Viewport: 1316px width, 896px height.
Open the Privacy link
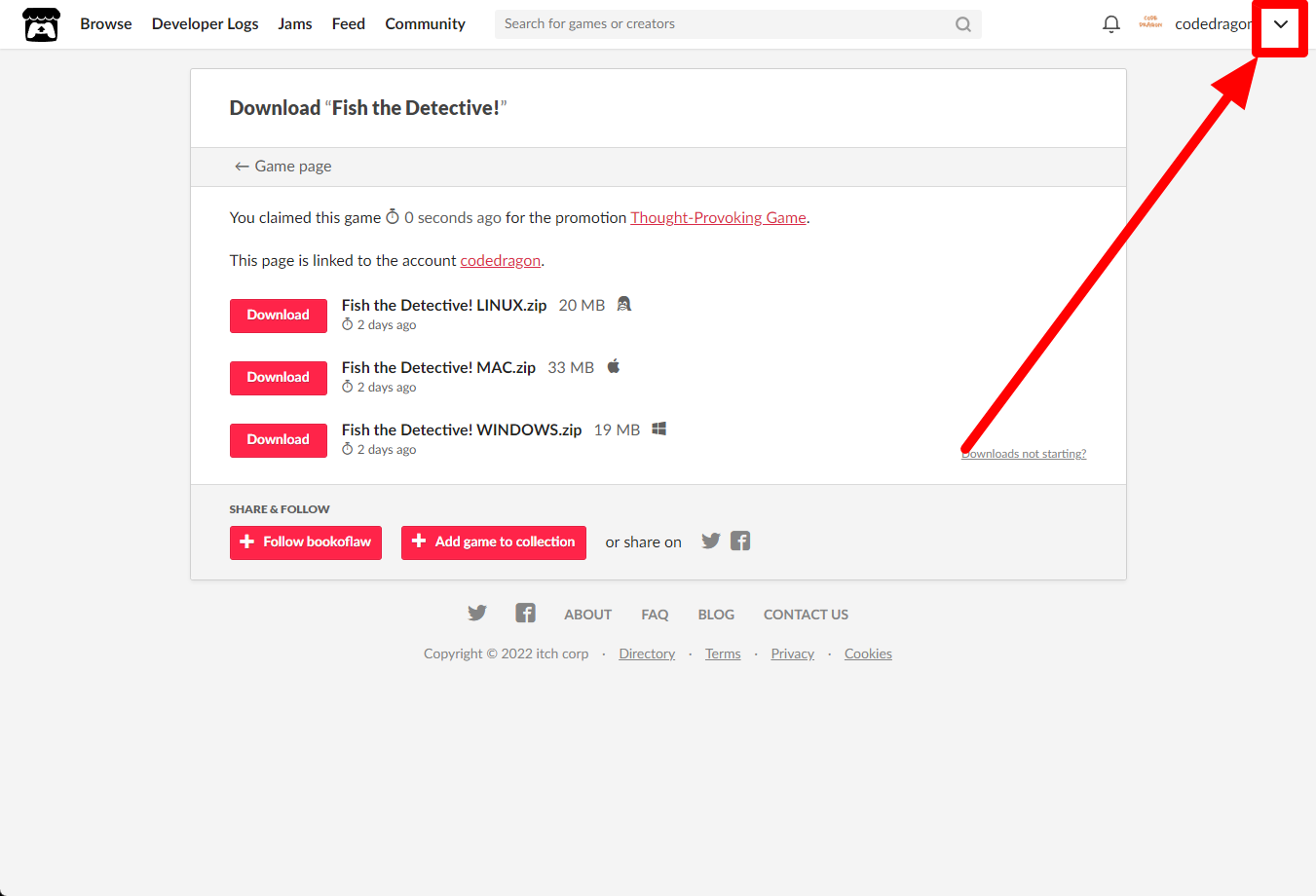(x=793, y=653)
